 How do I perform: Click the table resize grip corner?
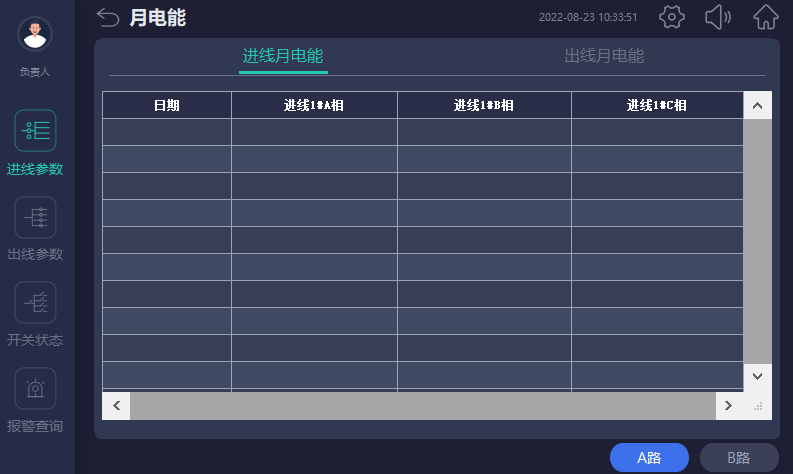tap(758, 406)
